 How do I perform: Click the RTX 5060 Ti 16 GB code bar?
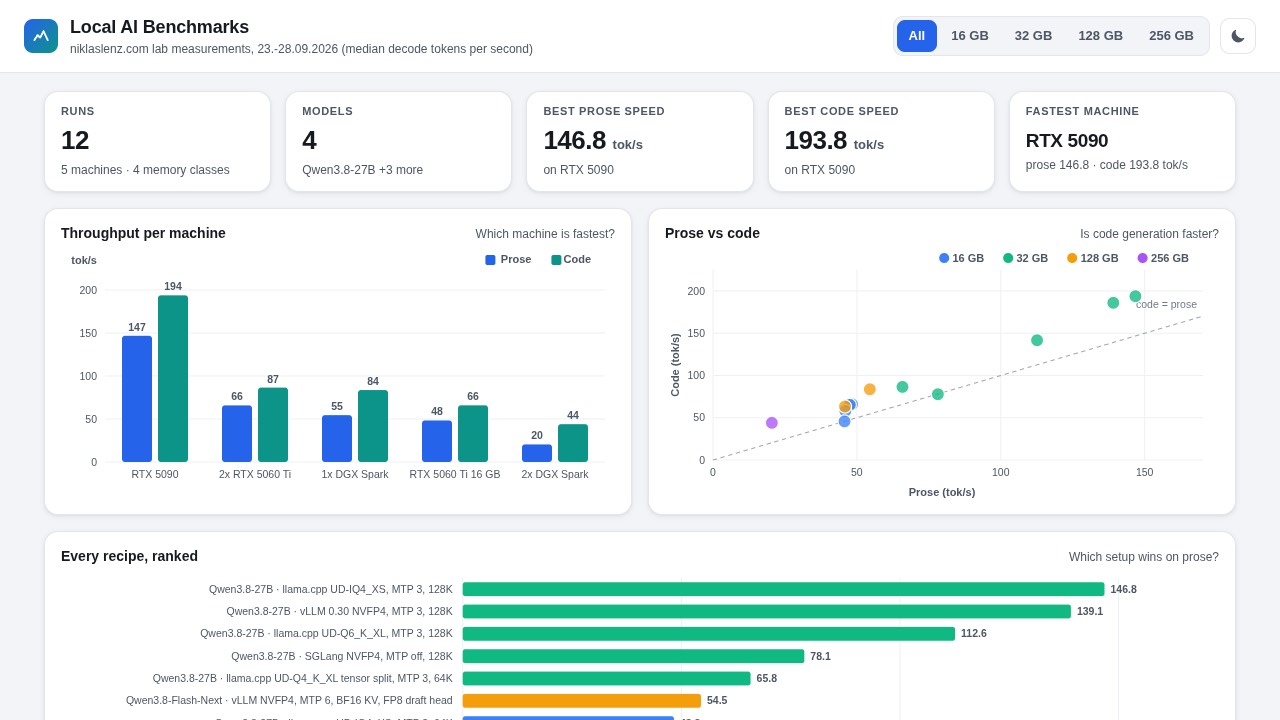(x=473, y=434)
